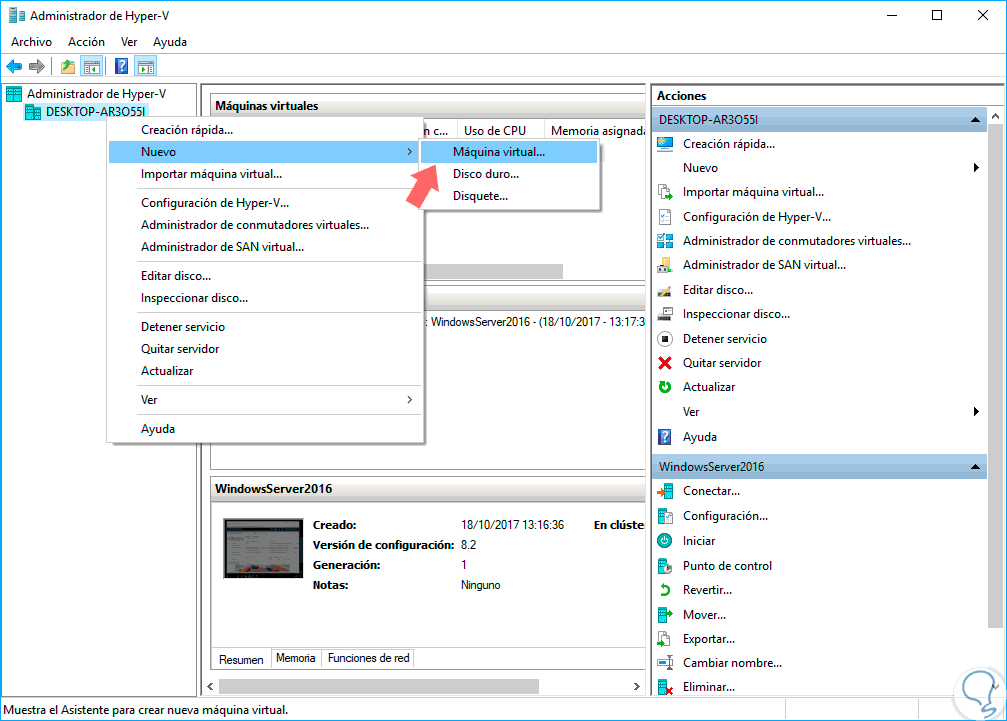Click the Configuración icon under WindowsServer2016

point(665,516)
